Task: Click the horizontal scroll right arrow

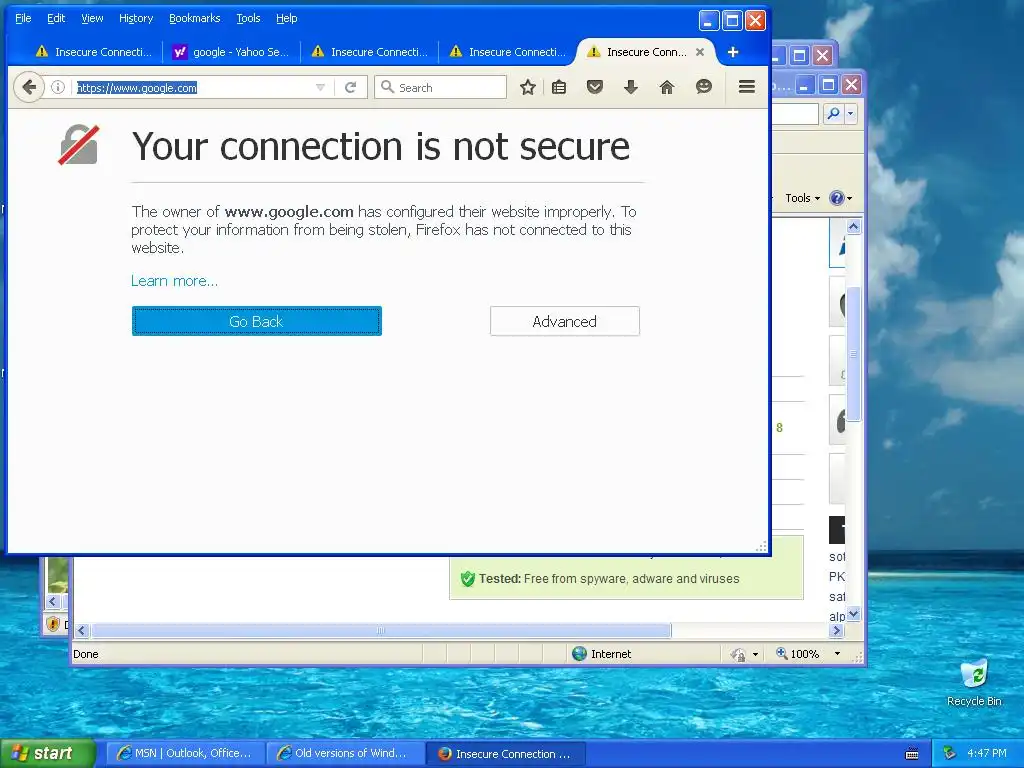Action: pyautogui.click(x=837, y=630)
